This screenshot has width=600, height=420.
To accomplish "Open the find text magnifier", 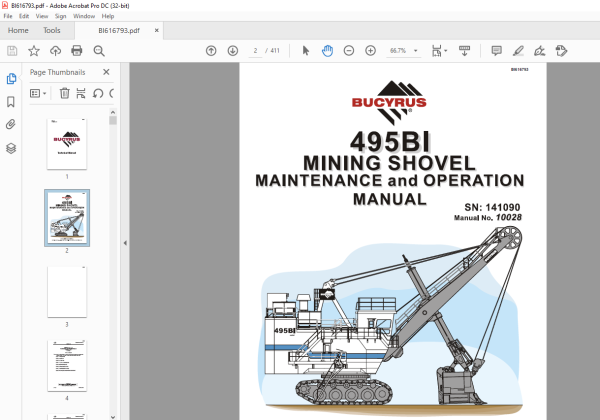I will pos(99,51).
